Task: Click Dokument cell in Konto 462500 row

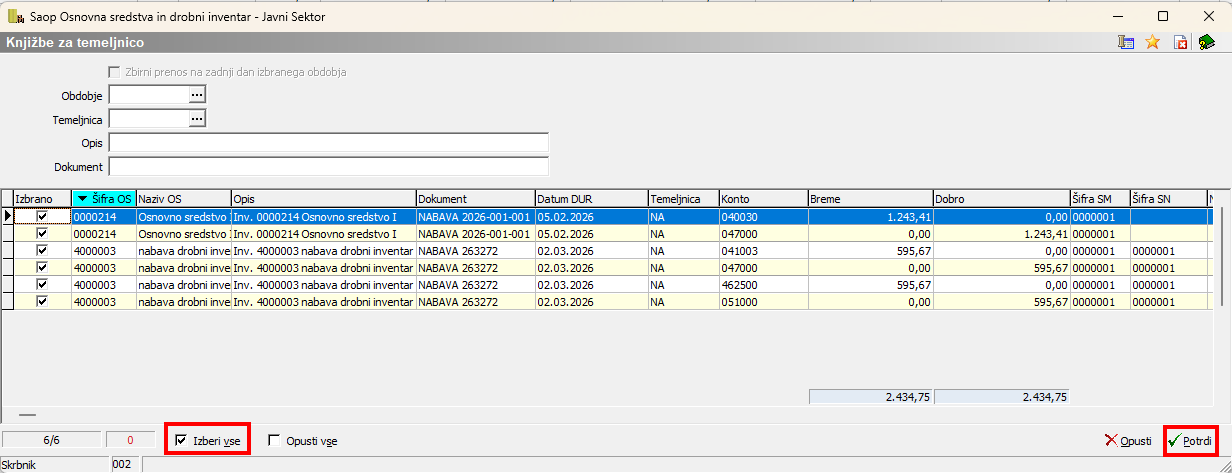Action: pos(475,284)
